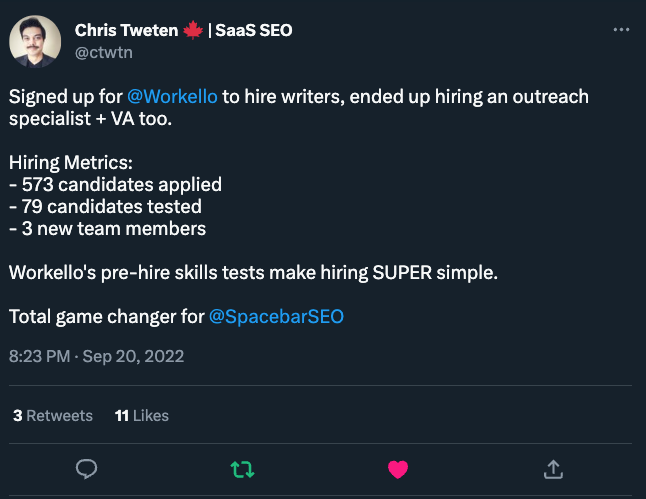The width and height of the screenshot is (646, 499).
Task: Unlike the tweet via pink heart
Action: 398,469
